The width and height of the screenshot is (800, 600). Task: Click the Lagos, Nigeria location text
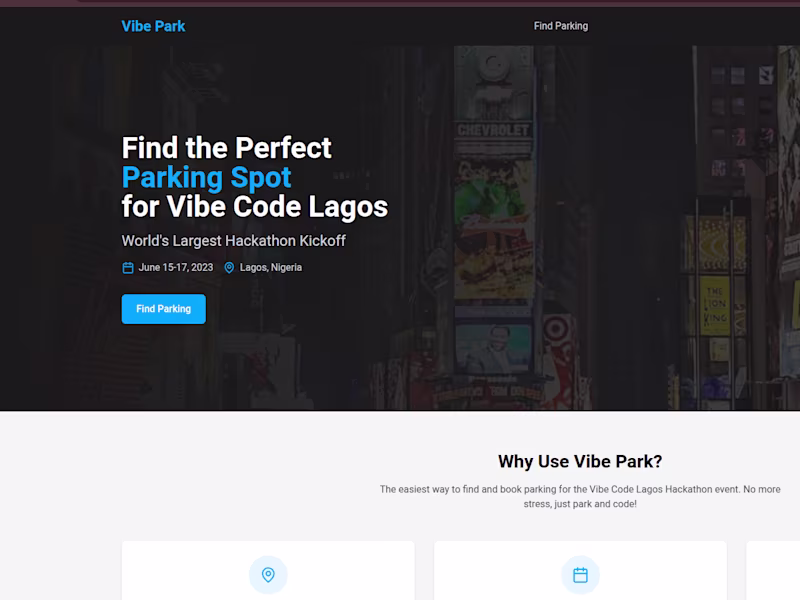click(x=271, y=267)
